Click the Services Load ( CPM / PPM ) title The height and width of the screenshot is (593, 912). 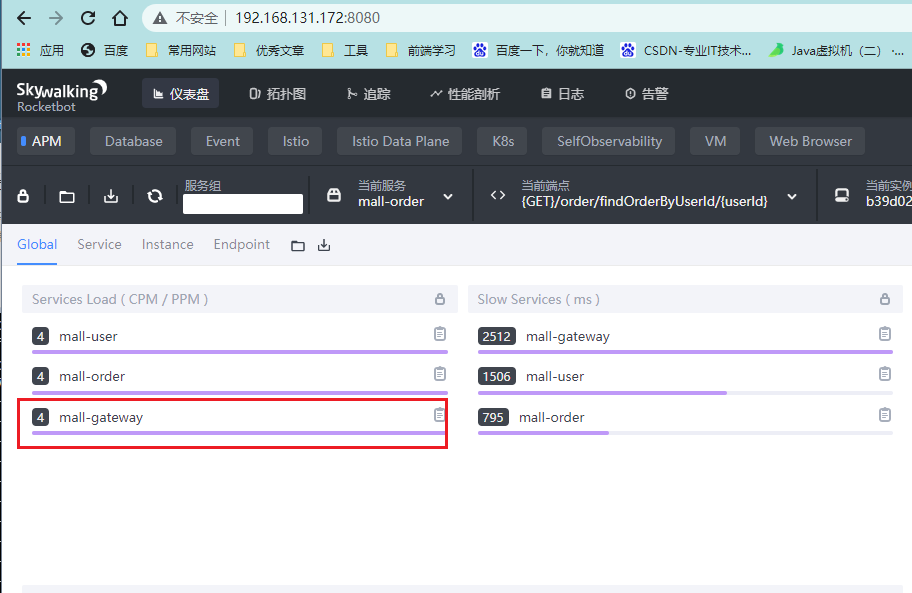pyautogui.click(x=120, y=299)
